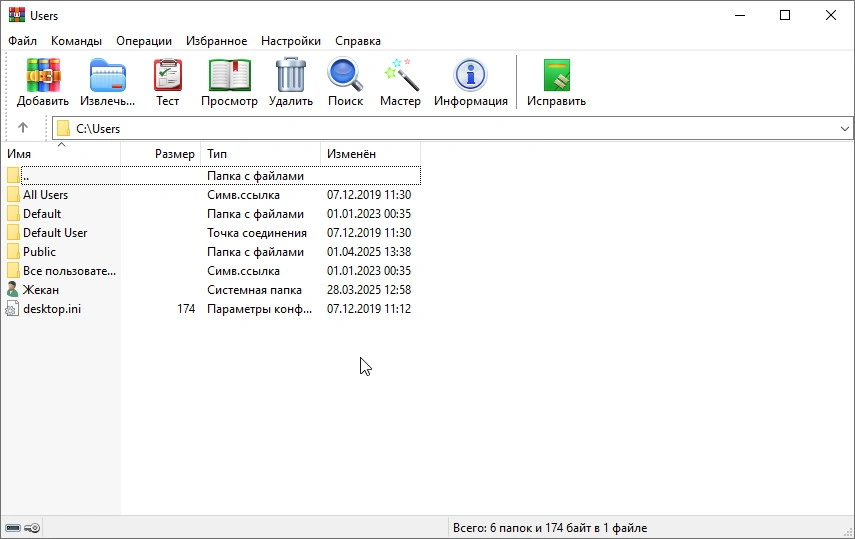Viewport: 855px width, 539px height.
Task: Go up one folder with arrow
Action: [23, 128]
